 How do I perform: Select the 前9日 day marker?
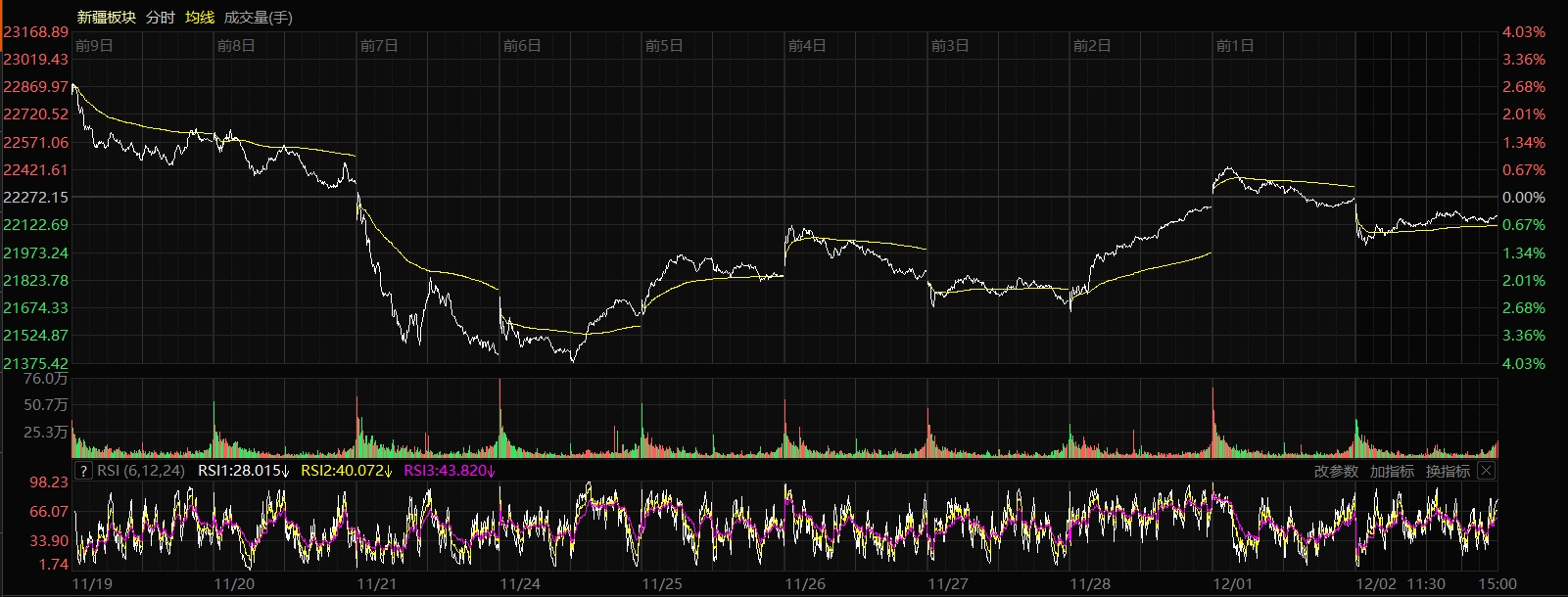pos(94,46)
